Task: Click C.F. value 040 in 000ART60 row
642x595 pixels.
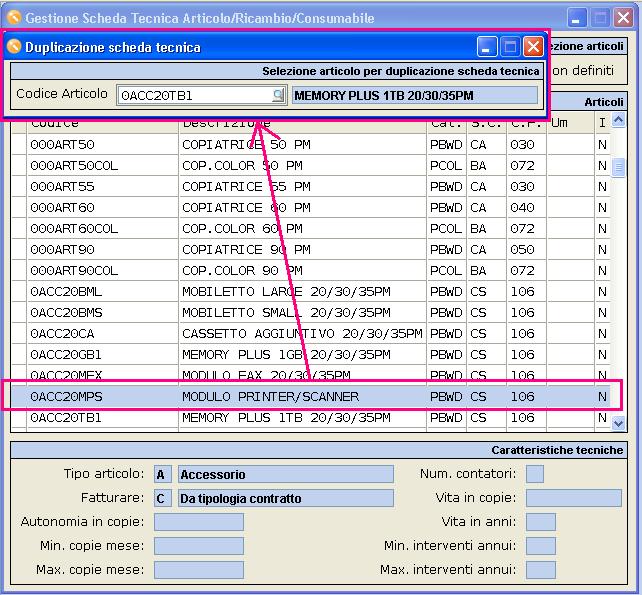Action: point(522,208)
